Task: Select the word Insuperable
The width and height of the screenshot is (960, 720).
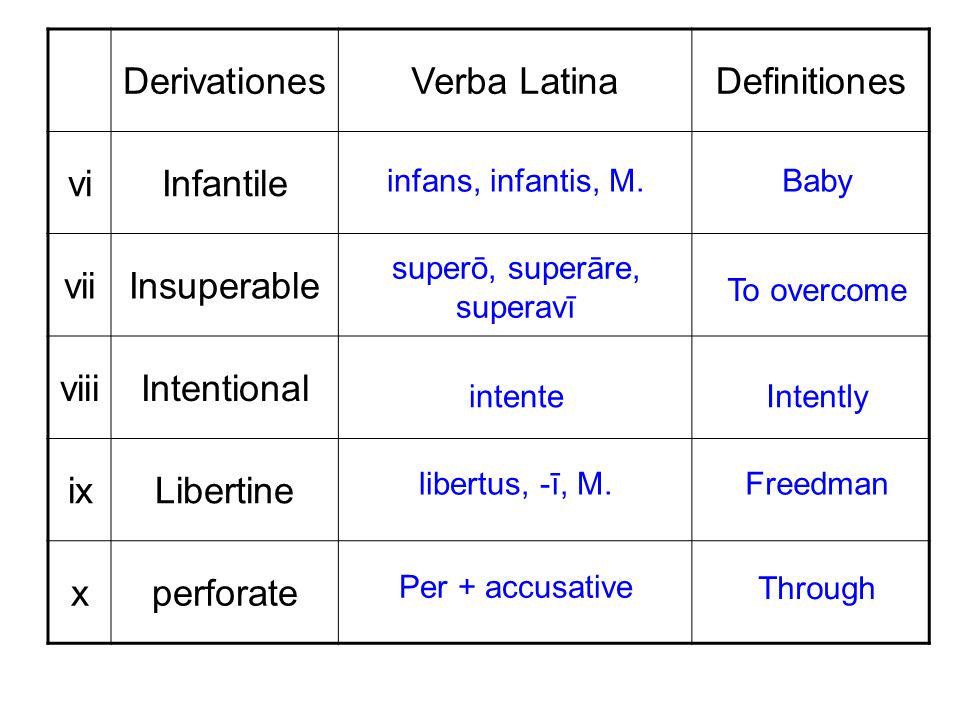Action: [x=225, y=287]
